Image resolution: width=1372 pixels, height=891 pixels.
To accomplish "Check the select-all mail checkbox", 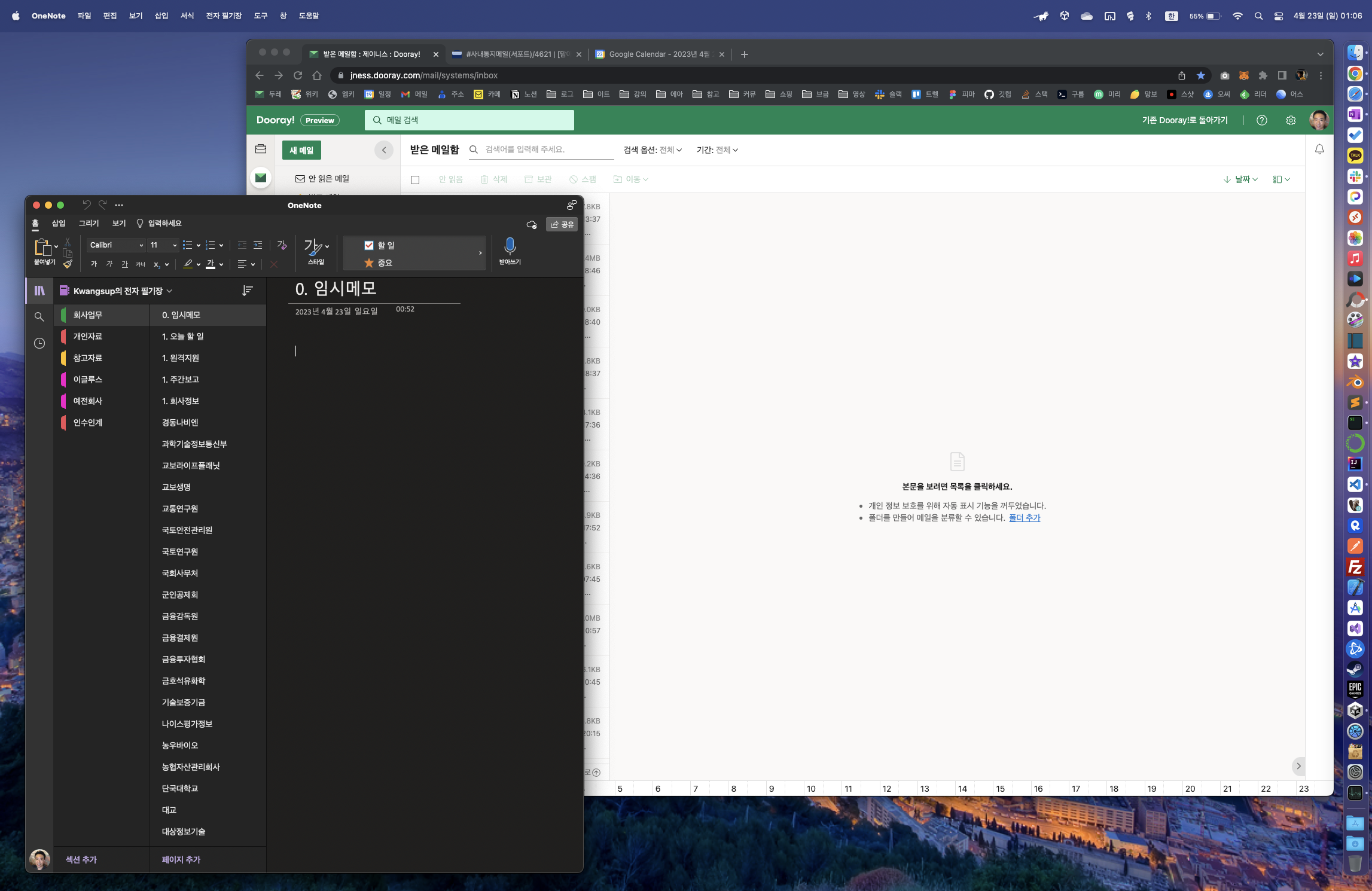I will click(415, 179).
